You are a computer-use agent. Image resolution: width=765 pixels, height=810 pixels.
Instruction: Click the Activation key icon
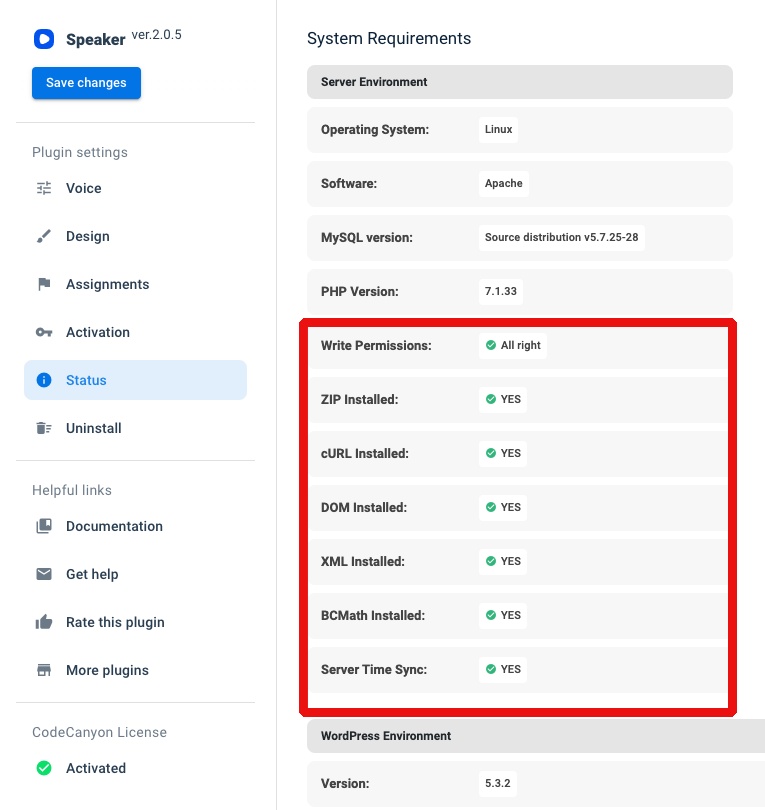tap(44, 332)
